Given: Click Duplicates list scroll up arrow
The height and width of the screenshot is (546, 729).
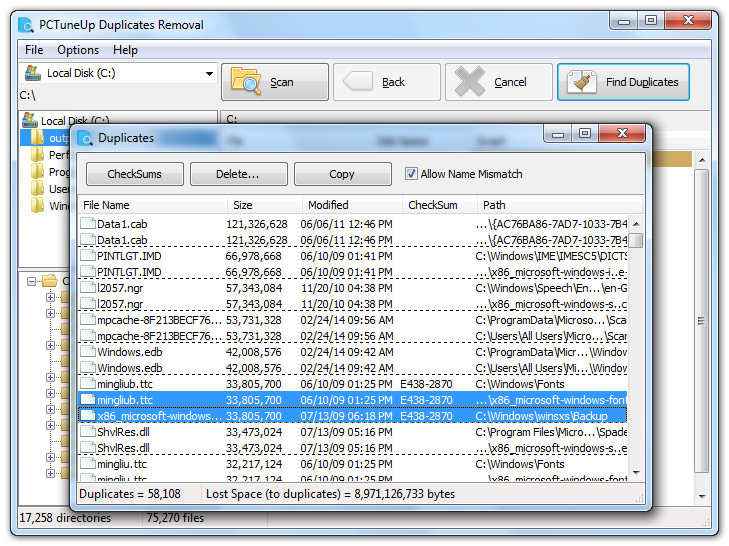Looking at the screenshot, I should coord(636,224).
